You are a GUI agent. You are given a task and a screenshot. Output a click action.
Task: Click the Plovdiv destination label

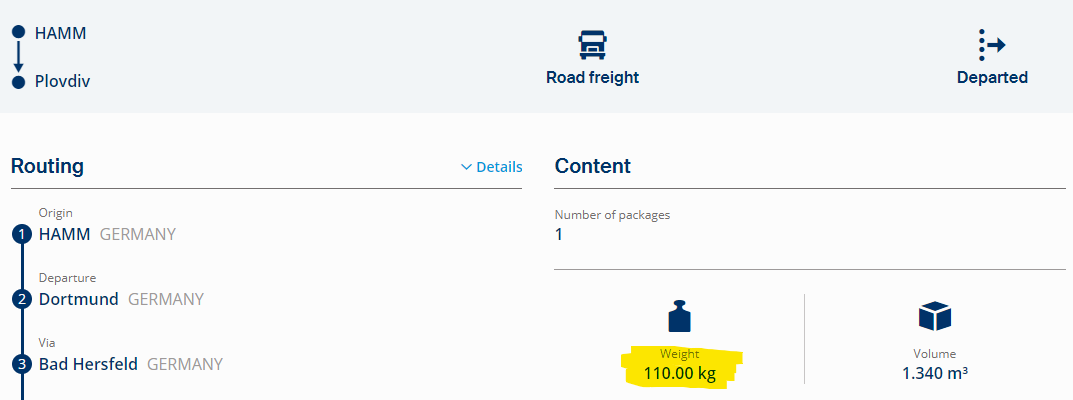pos(62,81)
